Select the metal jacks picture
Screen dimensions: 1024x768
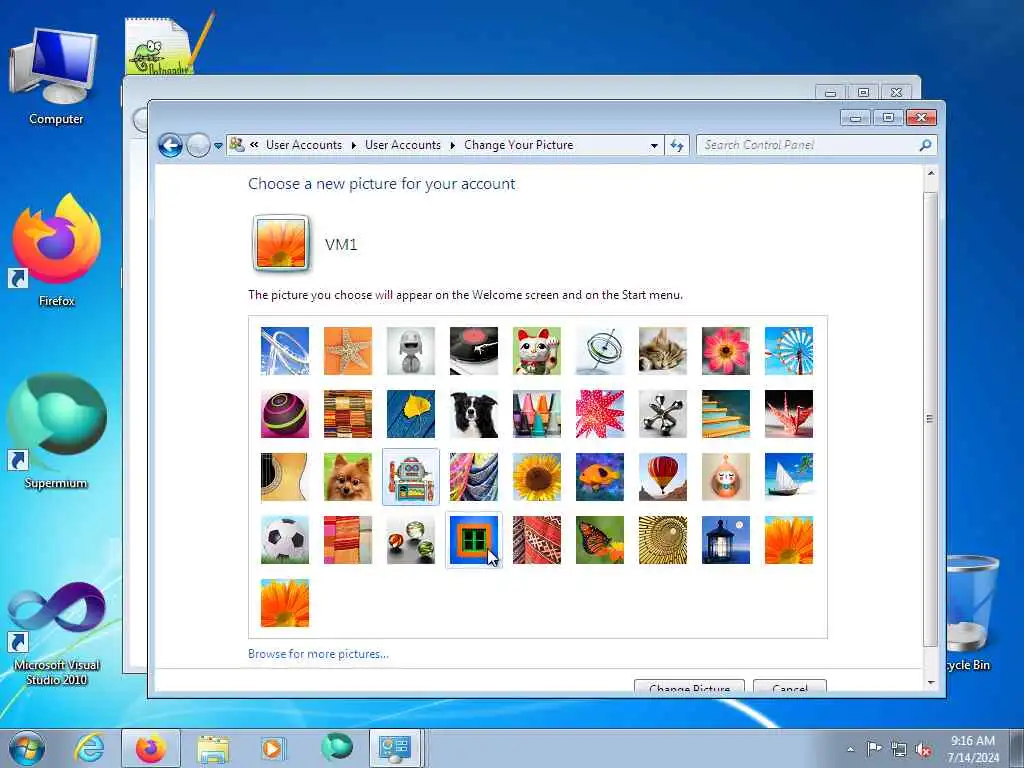pos(663,414)
